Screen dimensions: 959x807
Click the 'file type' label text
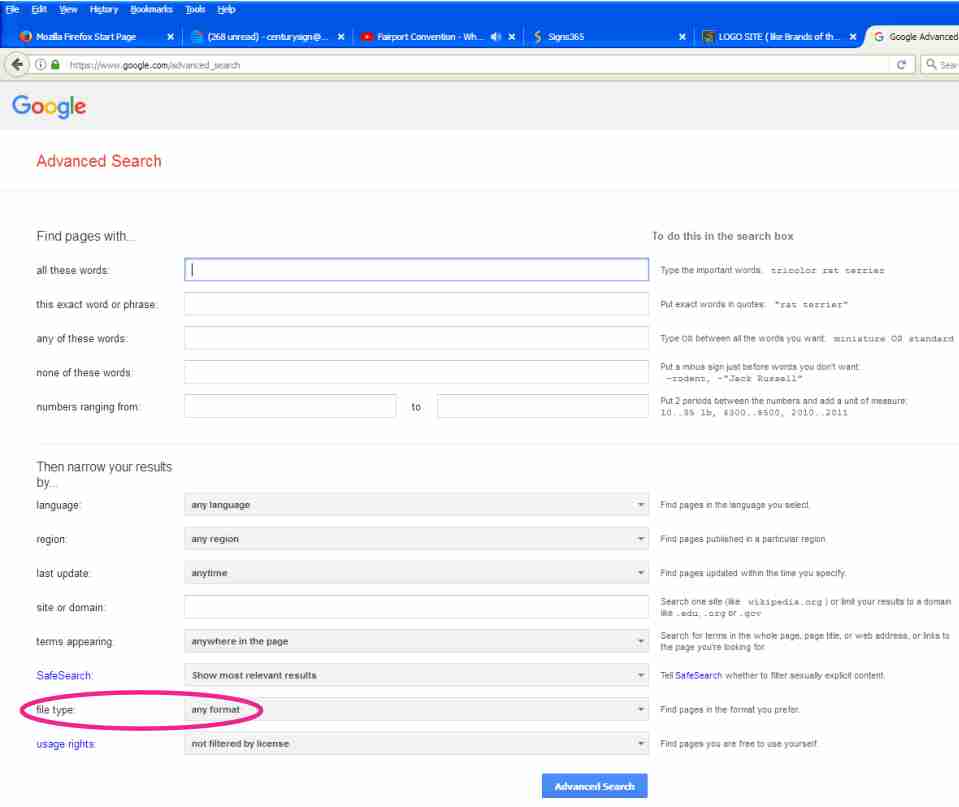pyautogui.click(x=55, y=710)
